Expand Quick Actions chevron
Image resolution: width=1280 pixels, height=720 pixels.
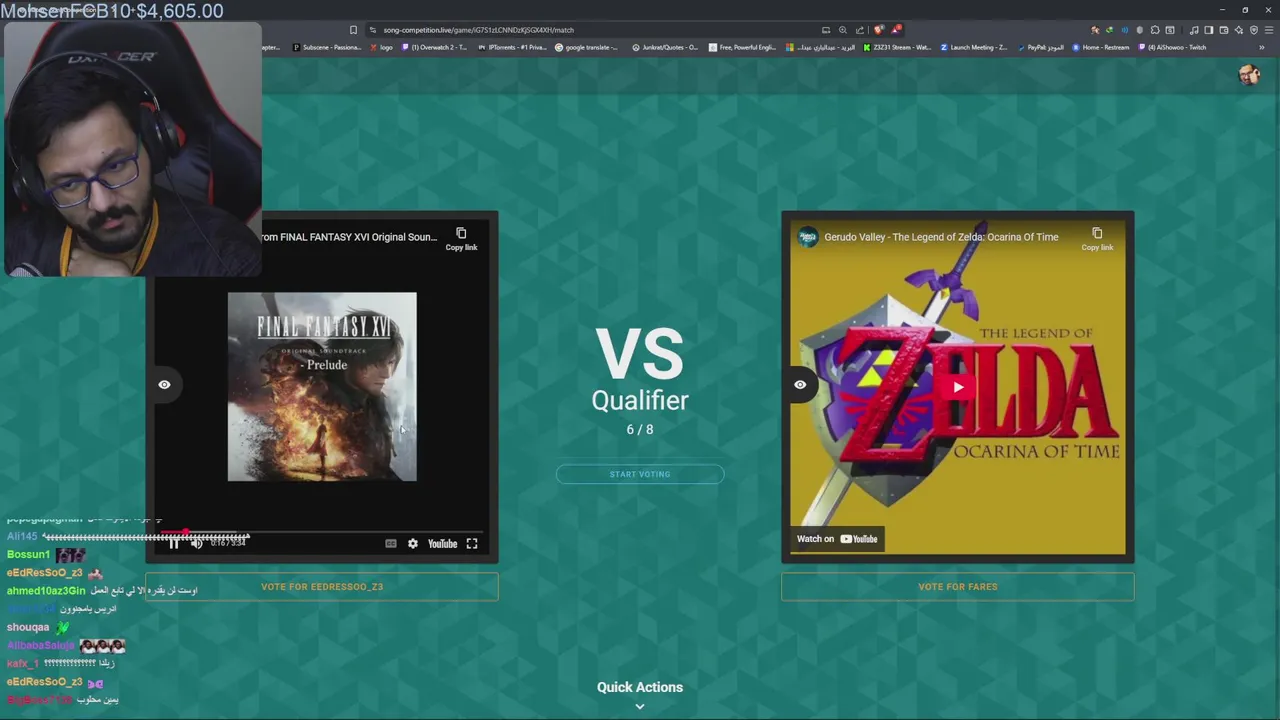(x=640, y=706)
